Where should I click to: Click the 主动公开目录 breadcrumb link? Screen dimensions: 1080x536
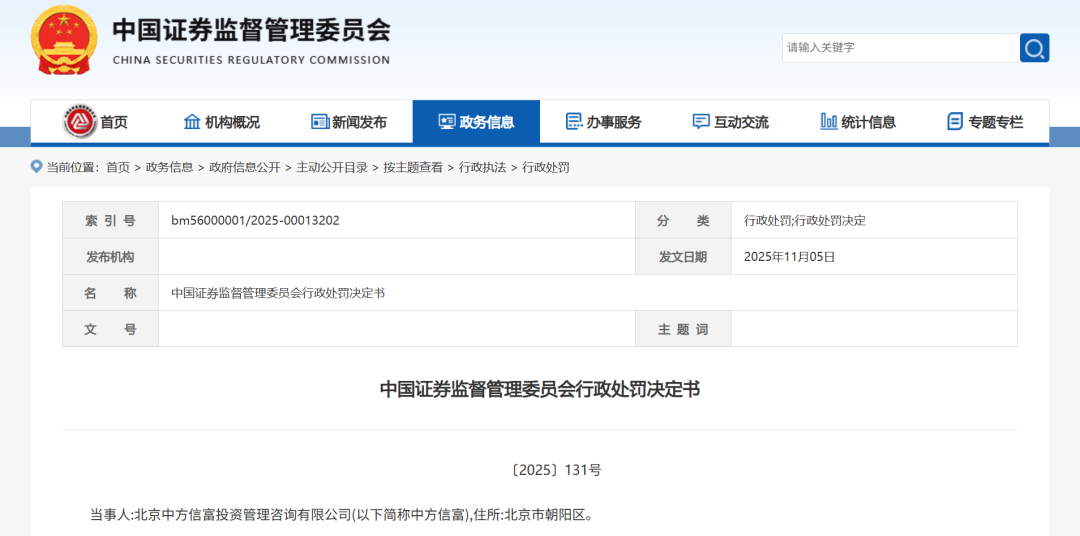point(332,167)
